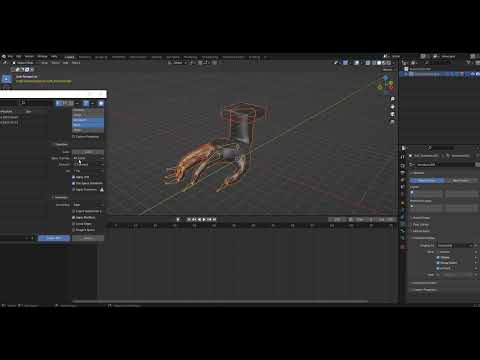Click the Export FBX button
This screenshot has width=480, height=360.
click(x=54, y=238)
